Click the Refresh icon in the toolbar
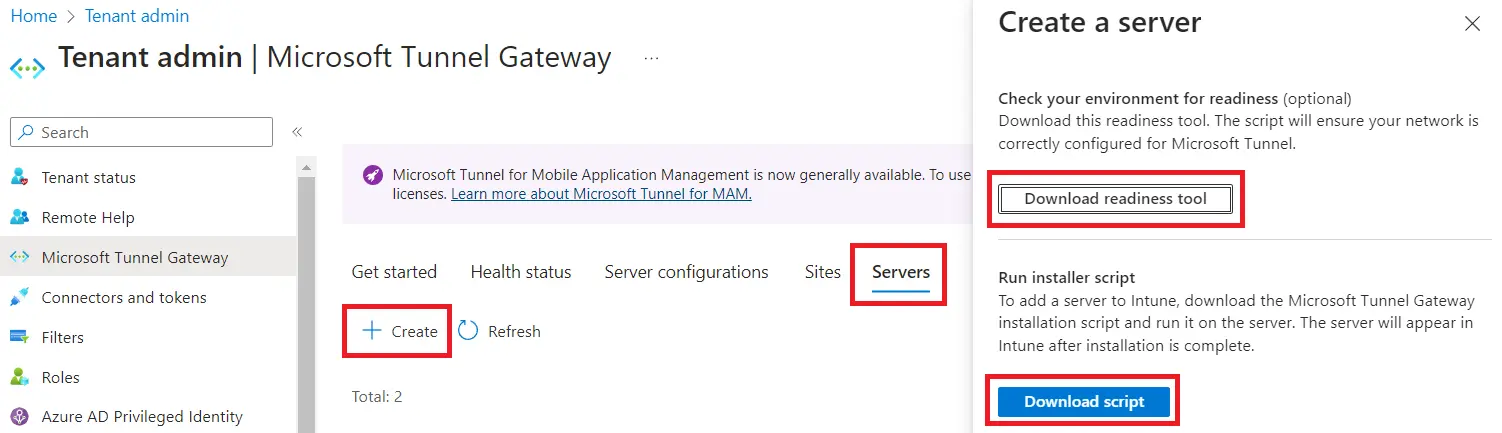This screenshot has width=1502, height=433. (468, 331)
